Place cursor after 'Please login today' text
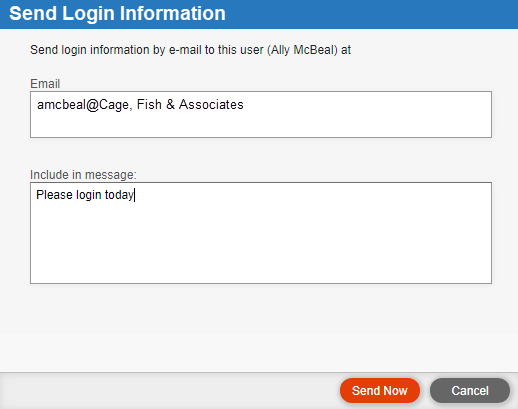518x409 pixels. [135, 195]
